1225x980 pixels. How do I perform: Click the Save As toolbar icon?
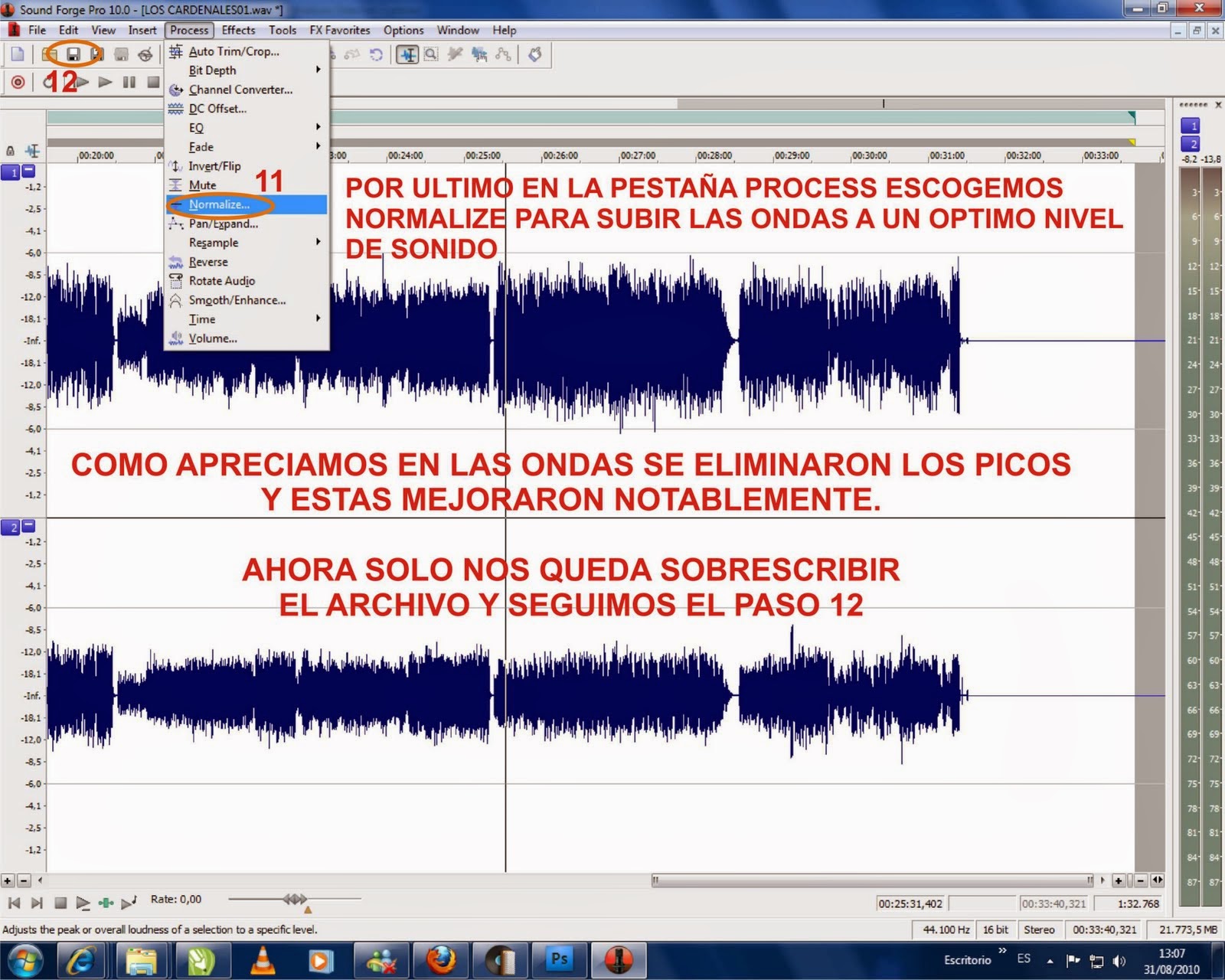coord(96,54)
